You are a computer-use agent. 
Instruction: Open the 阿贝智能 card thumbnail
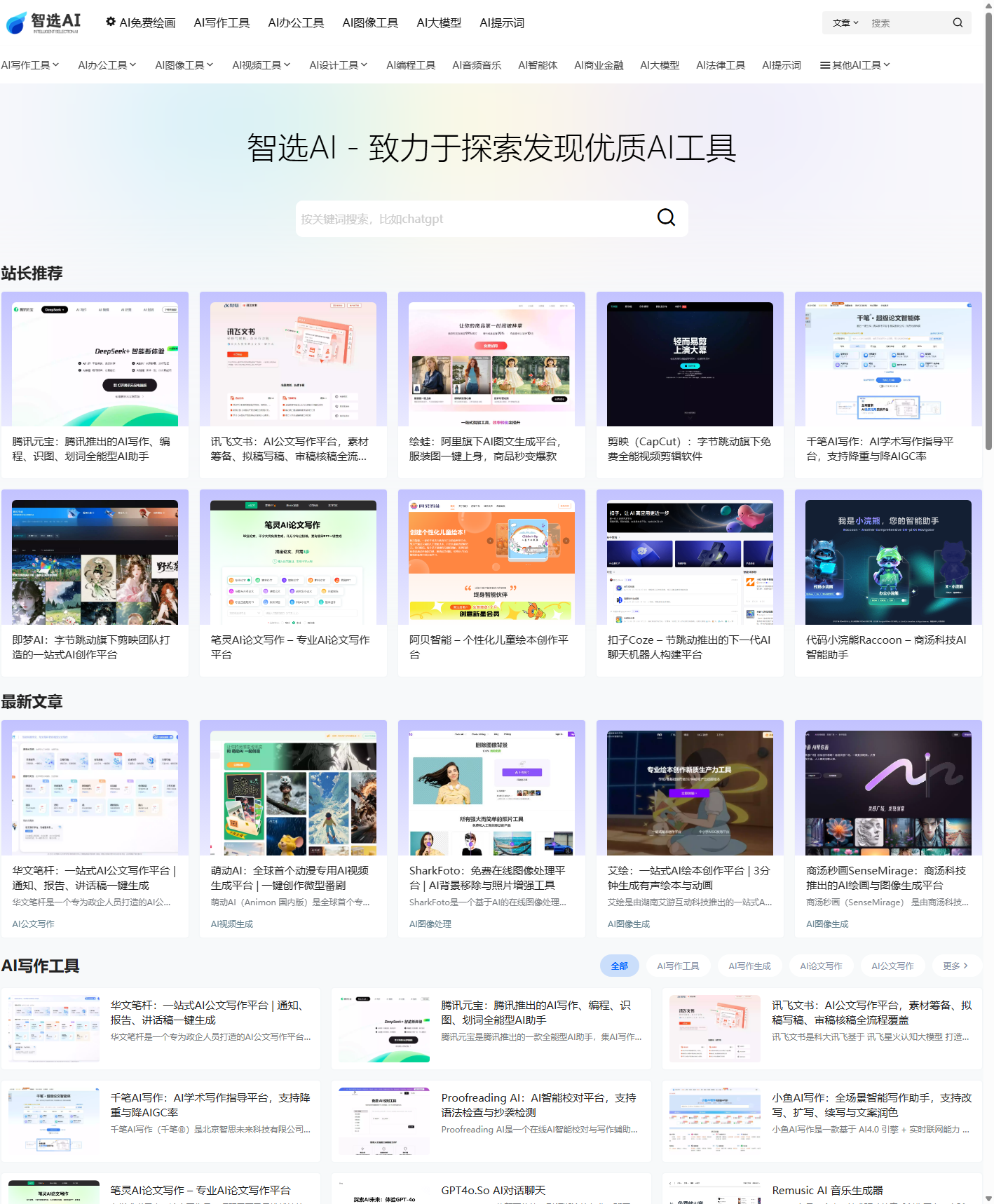point(491,562)
